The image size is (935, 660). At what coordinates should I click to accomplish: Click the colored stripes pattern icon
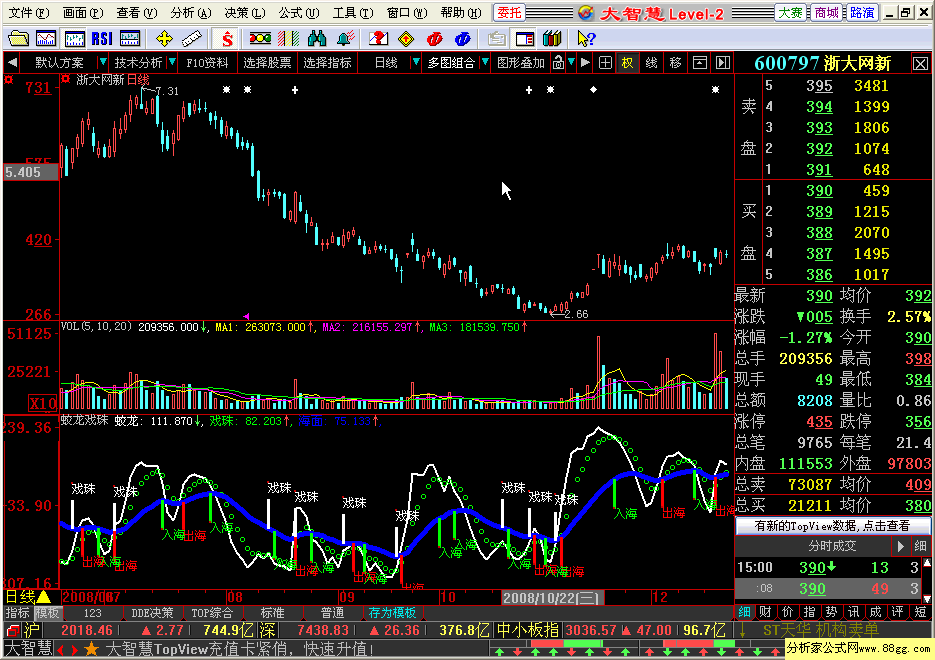click(x=289, y=39)
